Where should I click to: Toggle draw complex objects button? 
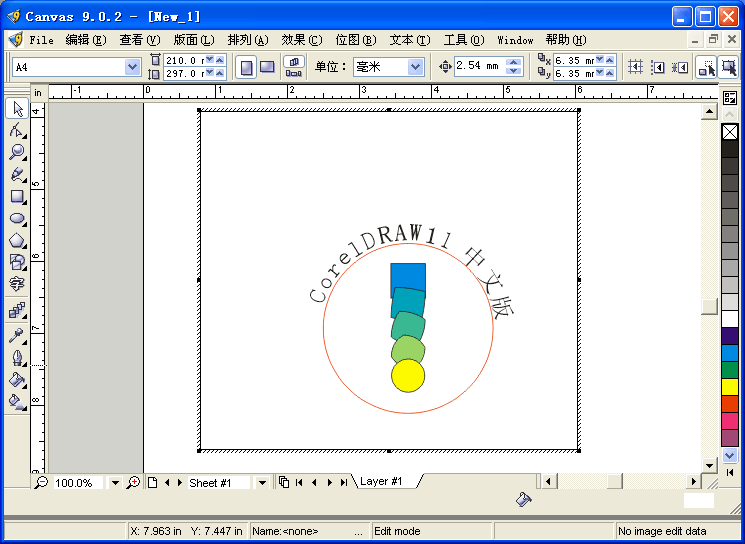coord(707,67)
